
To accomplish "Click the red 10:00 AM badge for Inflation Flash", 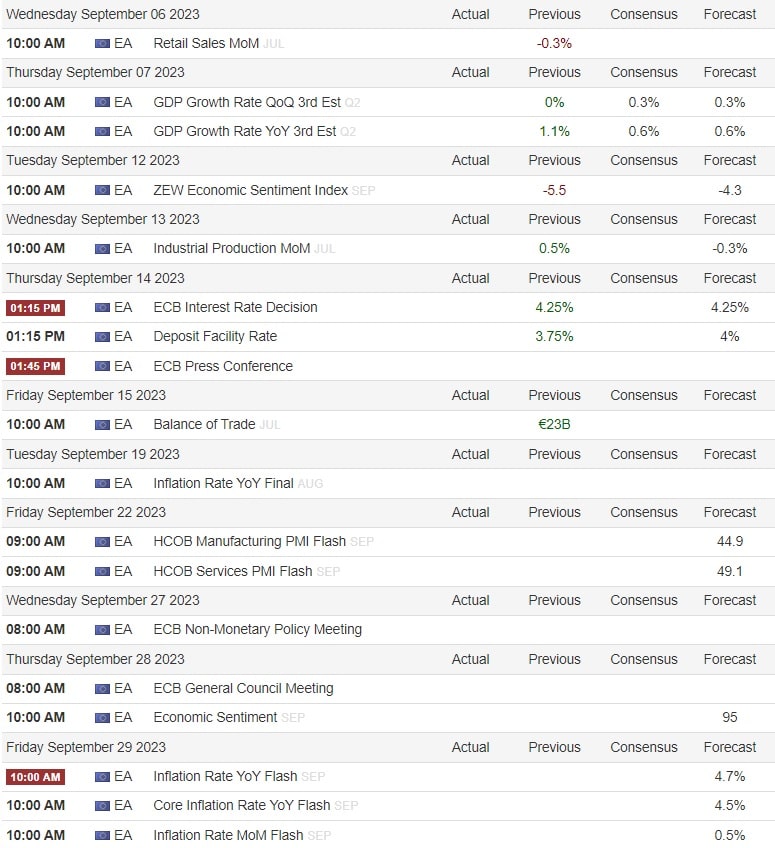I will pyautogui.click(x=36, y=777).
